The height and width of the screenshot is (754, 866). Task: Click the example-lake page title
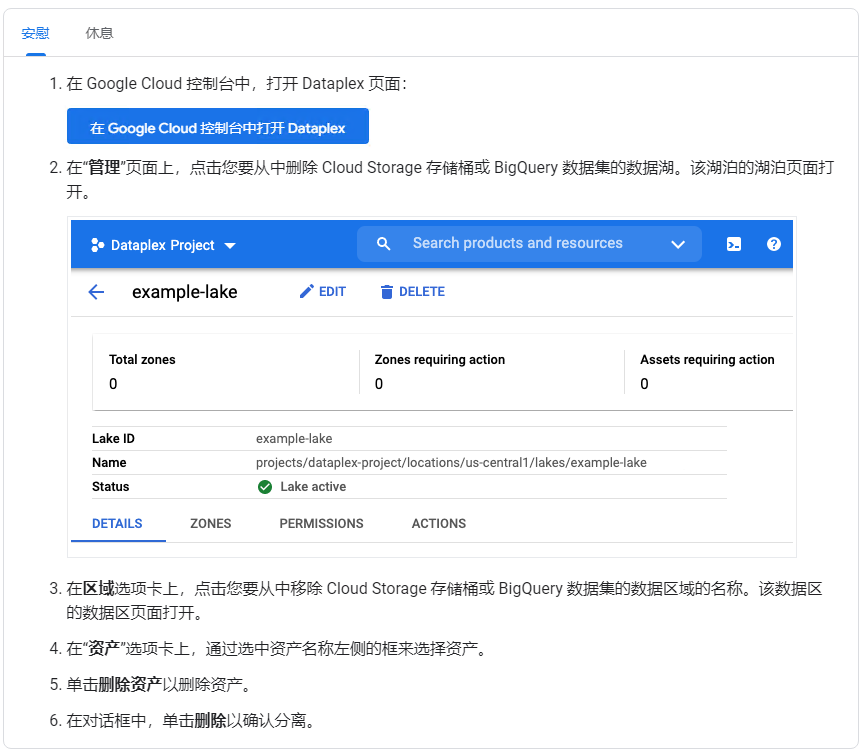click(185, 292)
